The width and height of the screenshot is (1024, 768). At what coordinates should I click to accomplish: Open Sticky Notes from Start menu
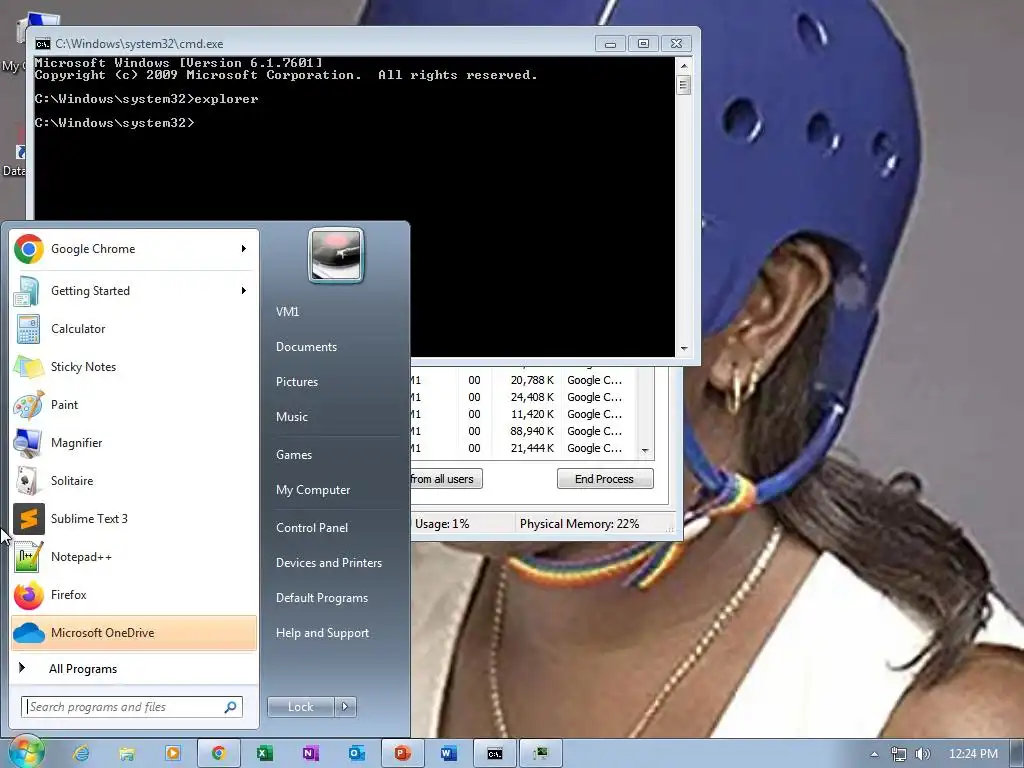[134, 366]
